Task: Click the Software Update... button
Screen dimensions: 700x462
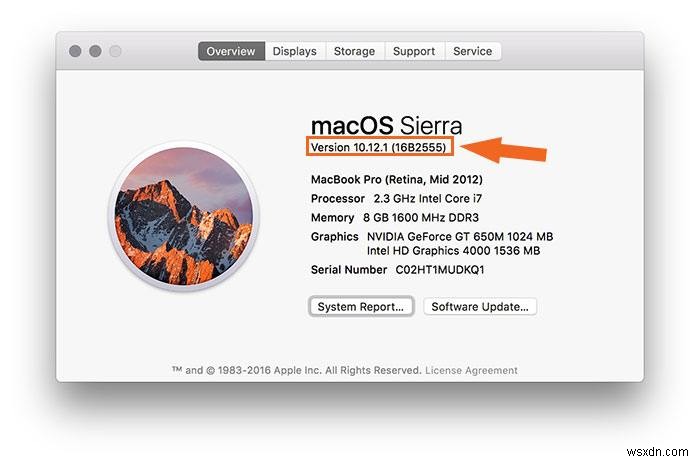Action: [x=480, y=307]
